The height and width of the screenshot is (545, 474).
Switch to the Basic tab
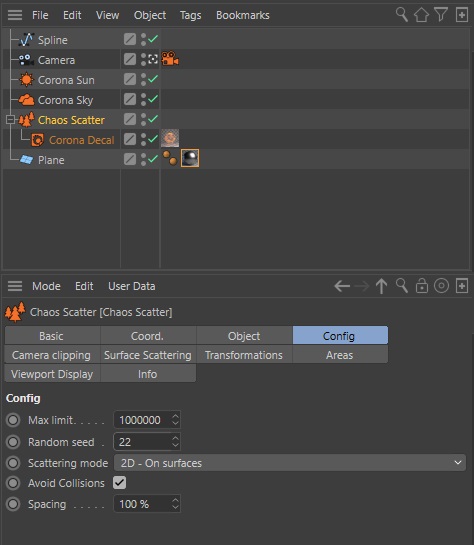click(x=52, y=336)
